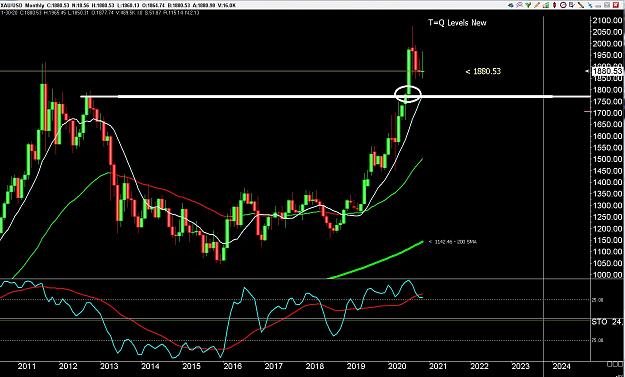
Task: Select the note-with-pencil annotation icon
Action: click(x=572, y=5)
